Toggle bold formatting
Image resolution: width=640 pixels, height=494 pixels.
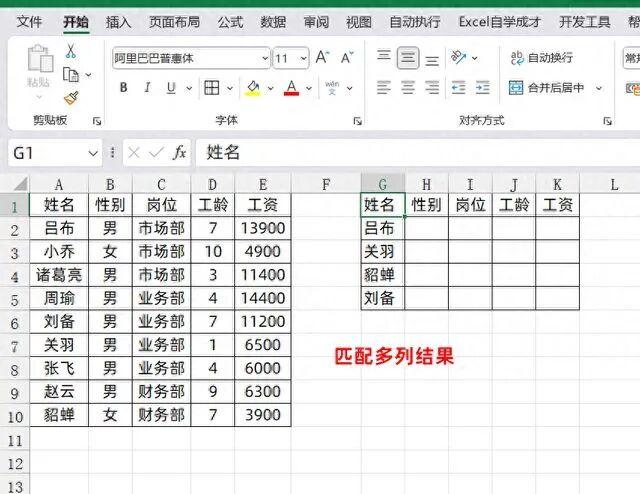point(123,87)
